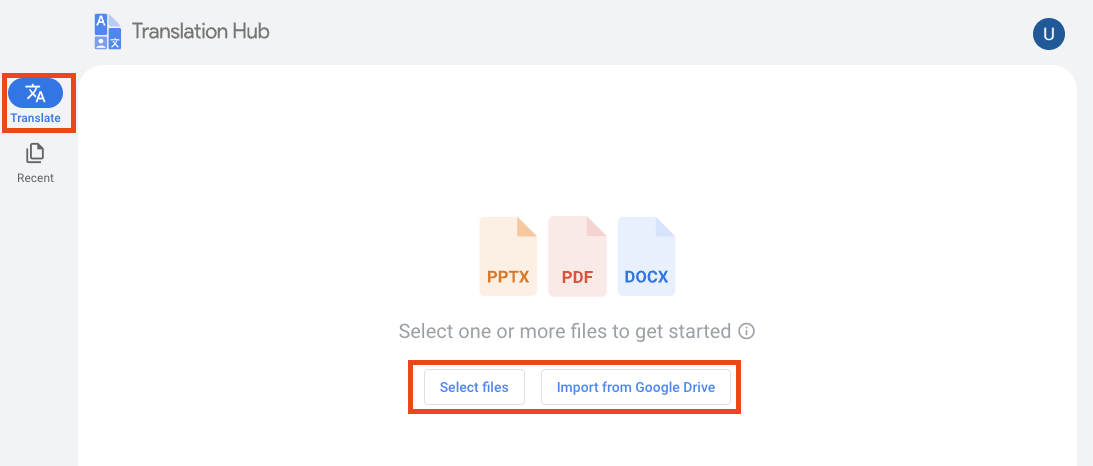Click the DOCX text on the blue file
The width and height of the screenshot is (1093, 466).
pos(646,277)
